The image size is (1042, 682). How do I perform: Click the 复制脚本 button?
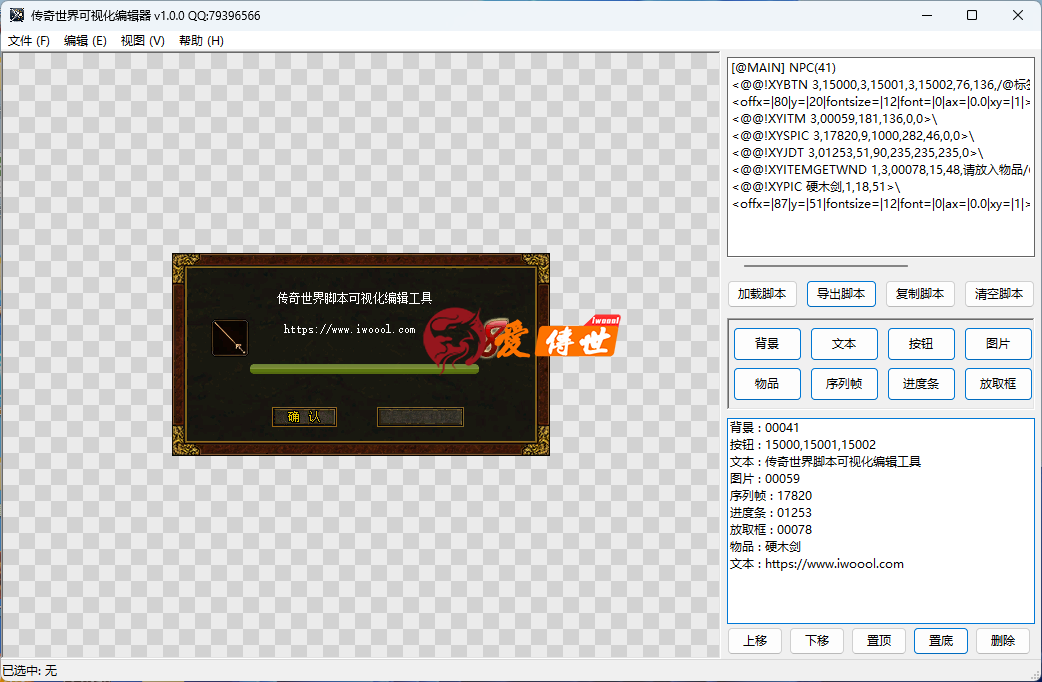(x=920, y=294)
